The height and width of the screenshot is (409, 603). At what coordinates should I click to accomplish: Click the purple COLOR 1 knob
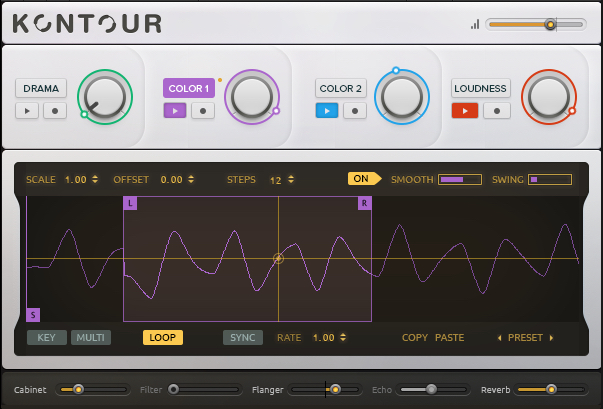point(252,97)
